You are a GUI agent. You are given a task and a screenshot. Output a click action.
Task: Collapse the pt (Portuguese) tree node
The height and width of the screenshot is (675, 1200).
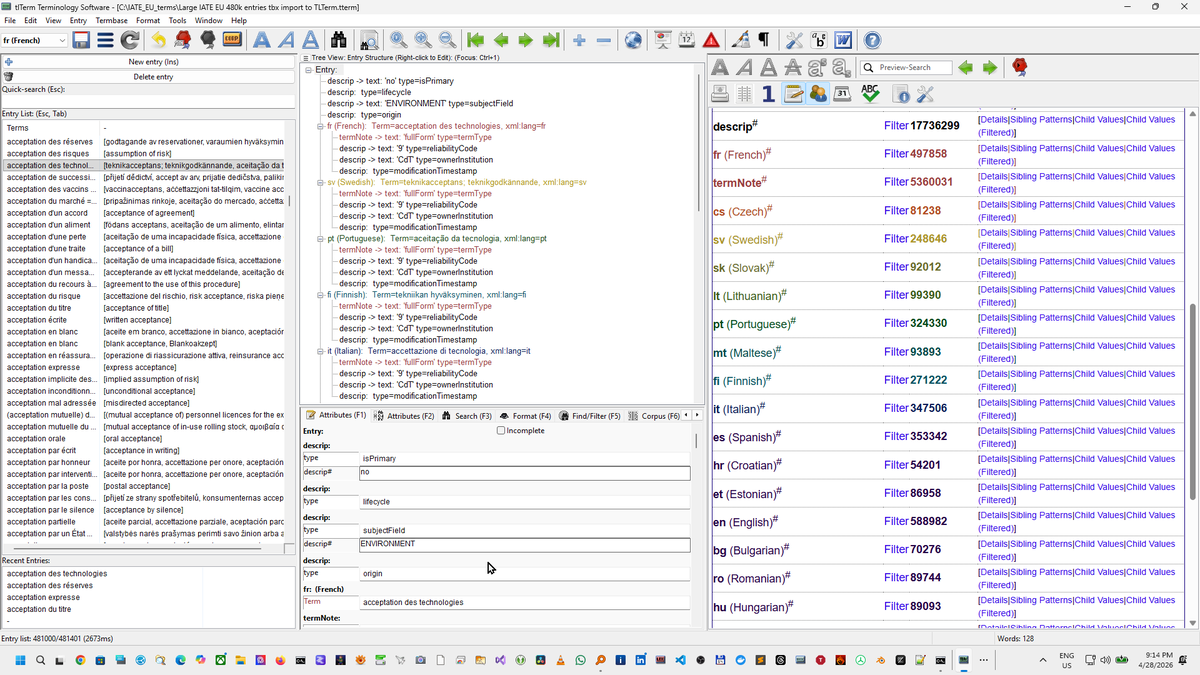(321, 239)
